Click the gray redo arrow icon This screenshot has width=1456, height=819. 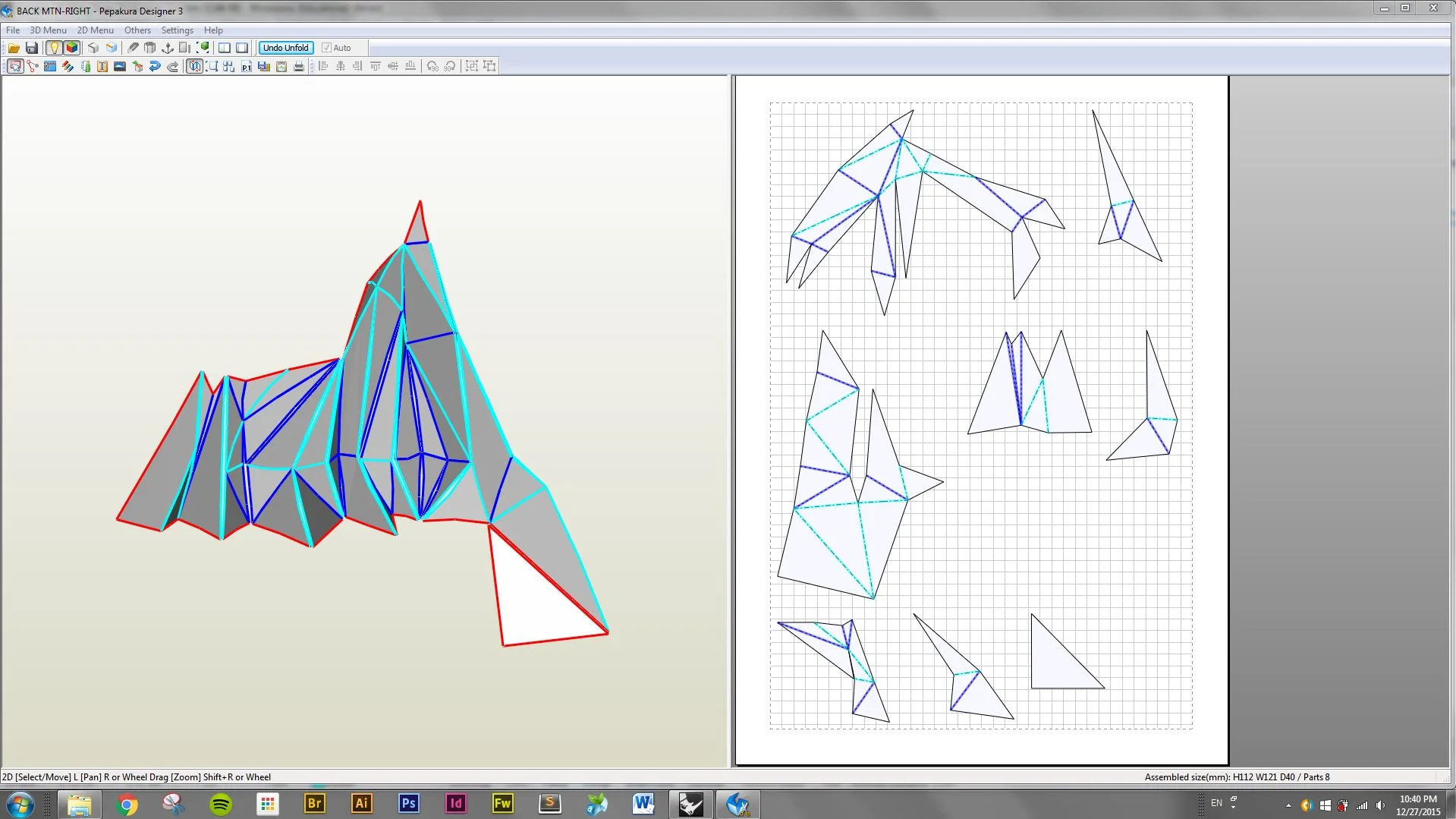coord(173,66)
